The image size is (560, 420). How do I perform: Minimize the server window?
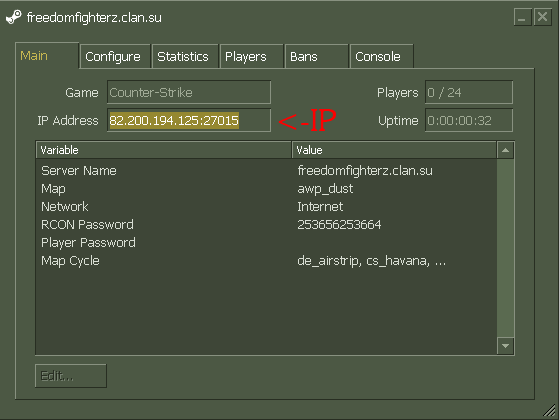tap(522, 17)
